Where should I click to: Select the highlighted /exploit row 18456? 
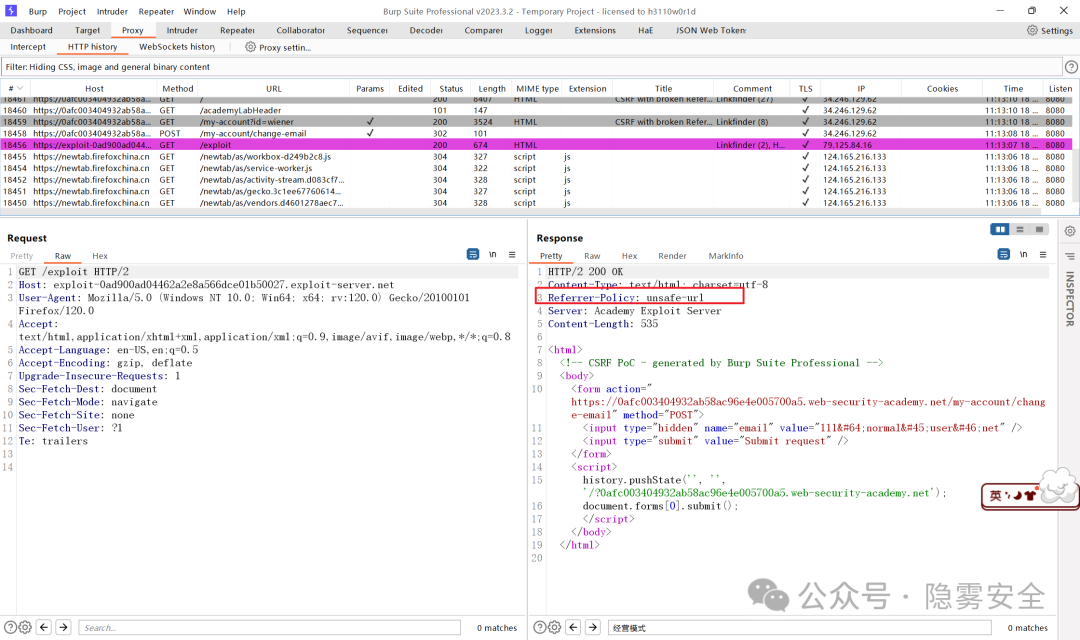(537, 145)
